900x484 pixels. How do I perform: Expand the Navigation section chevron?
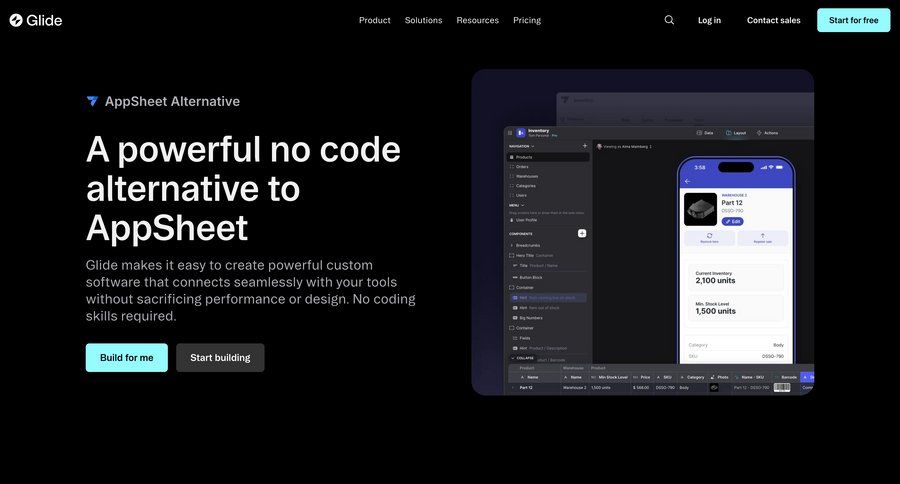point(533,146)
